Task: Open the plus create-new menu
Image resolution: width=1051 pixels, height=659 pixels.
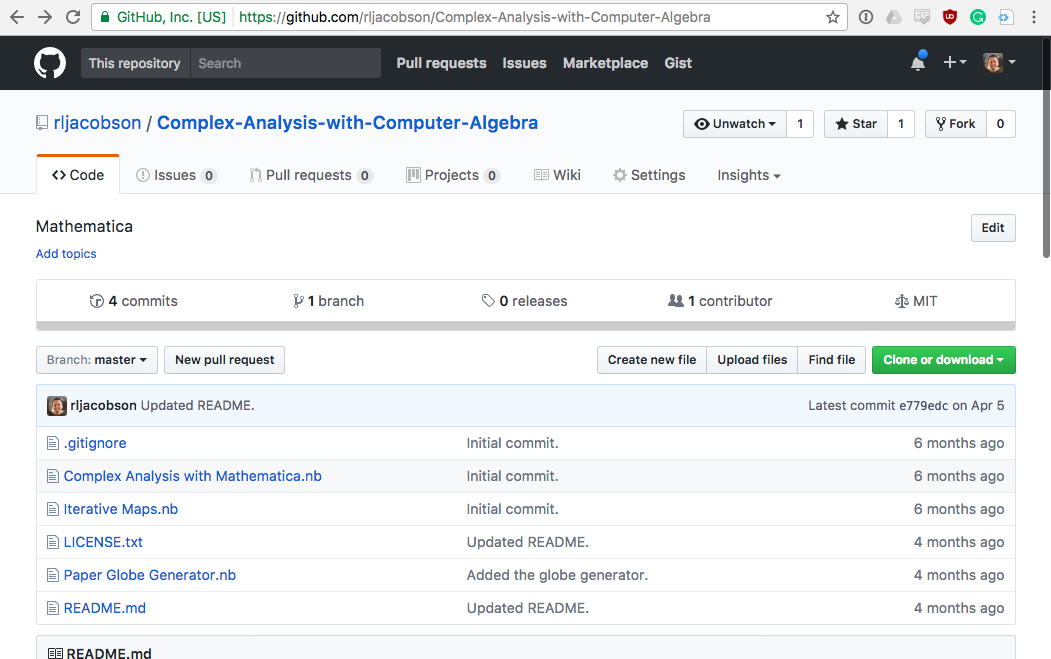Action: coord(954,62)
